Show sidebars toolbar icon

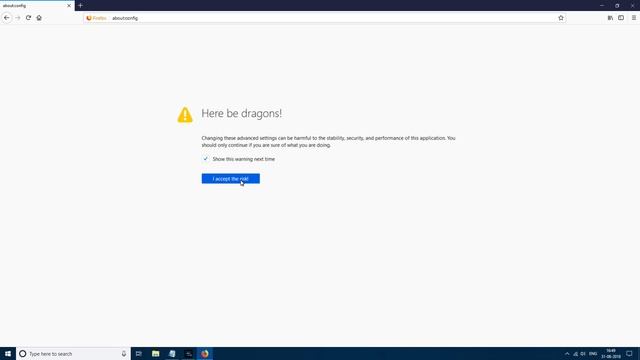[x=621, y=18]
